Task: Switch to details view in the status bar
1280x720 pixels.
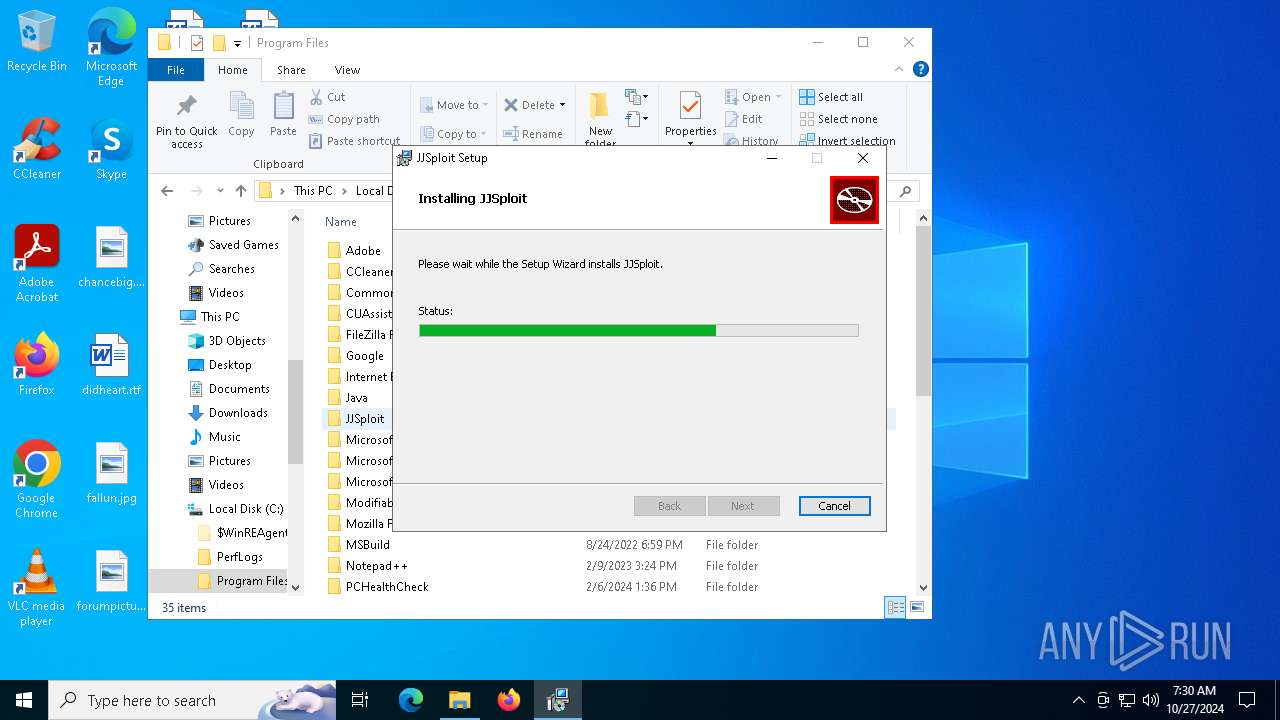Action: [x=896, y=607]
